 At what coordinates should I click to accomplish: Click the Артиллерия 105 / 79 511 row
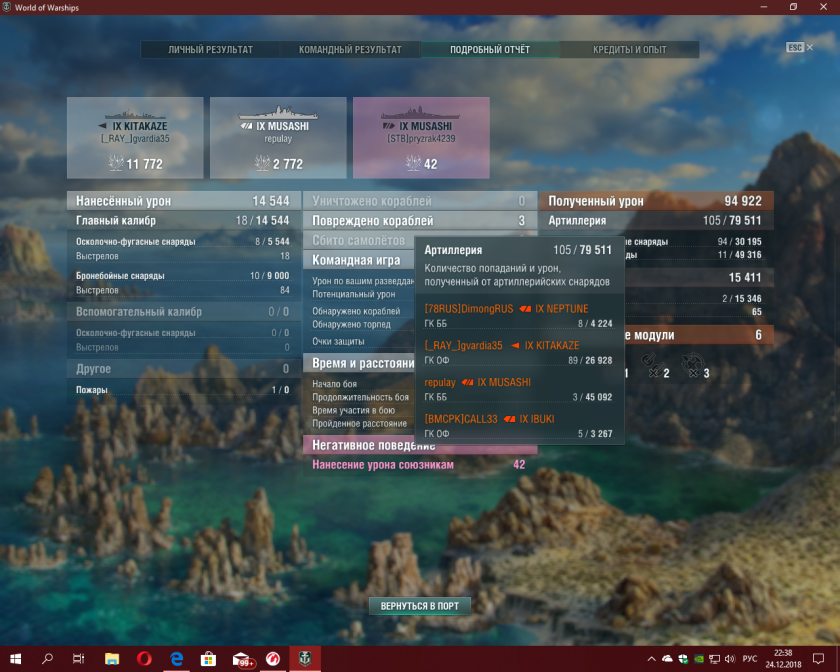click(656, 220)
